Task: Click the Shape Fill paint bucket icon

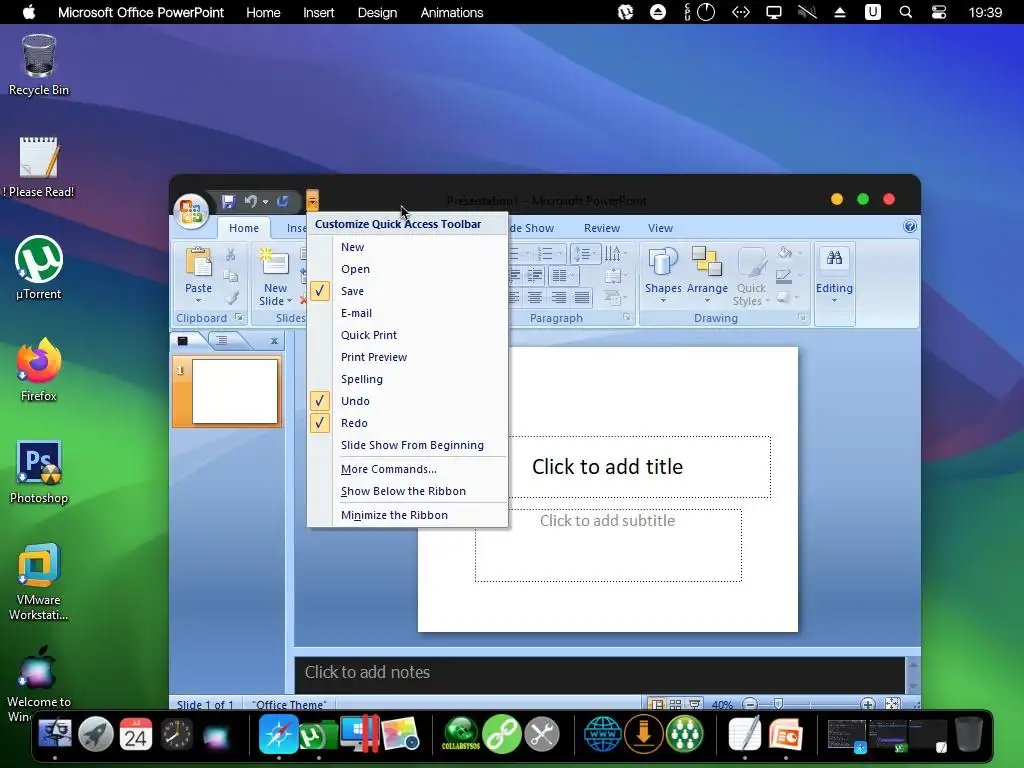Action: click(785, 253)
